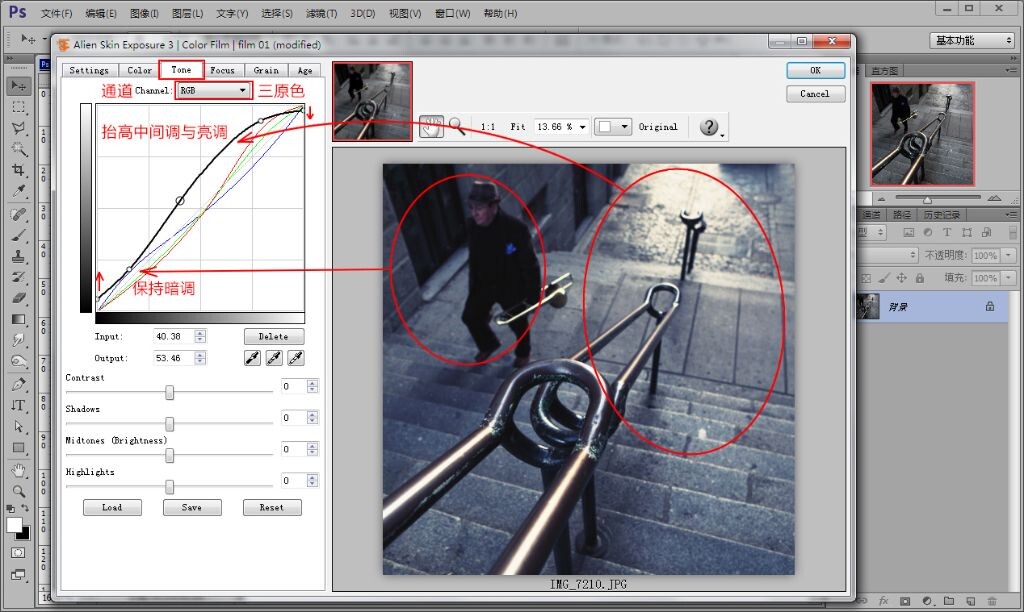
Task: Select the Eraser tool
Action: (x=18, y=298)
